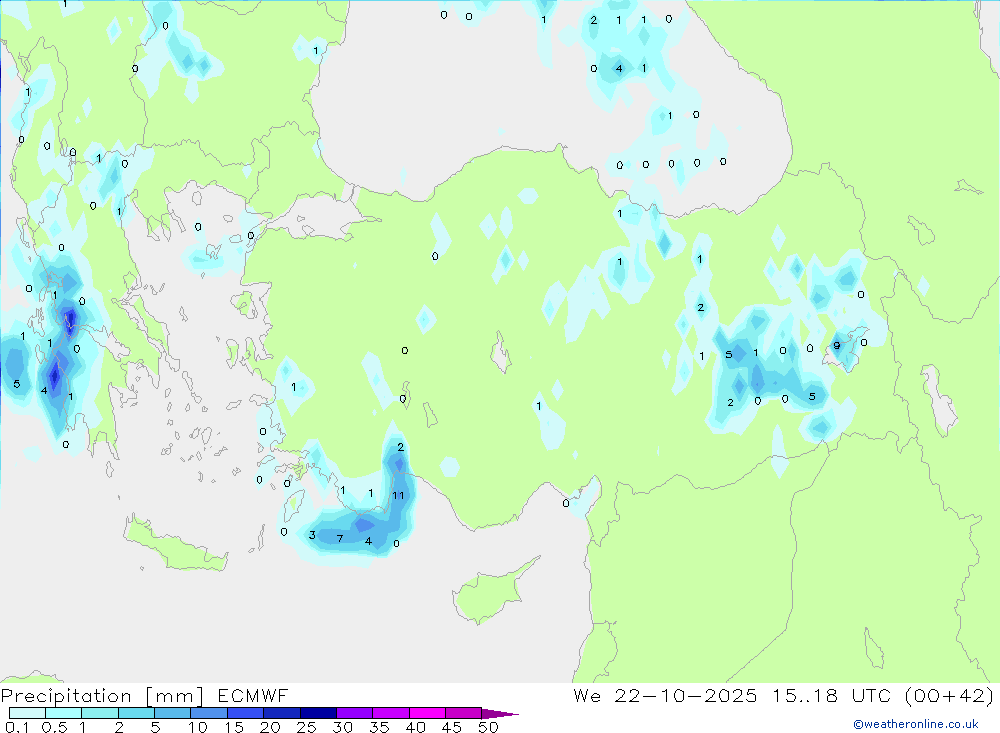Select the "9" precipitation value on the map

point(837,346)
